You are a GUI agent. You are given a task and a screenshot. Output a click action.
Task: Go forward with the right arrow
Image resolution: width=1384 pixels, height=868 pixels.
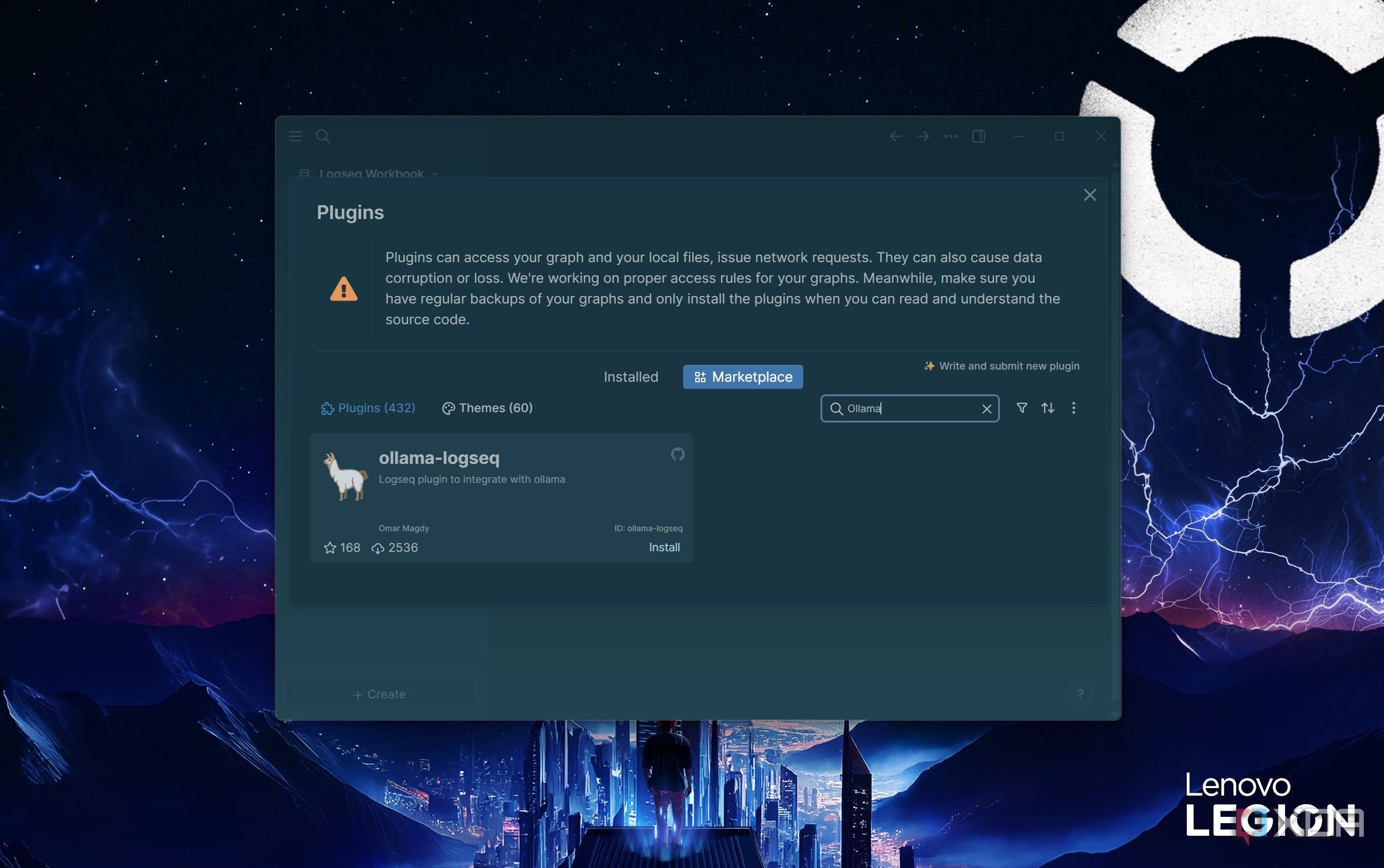point(923,136)
